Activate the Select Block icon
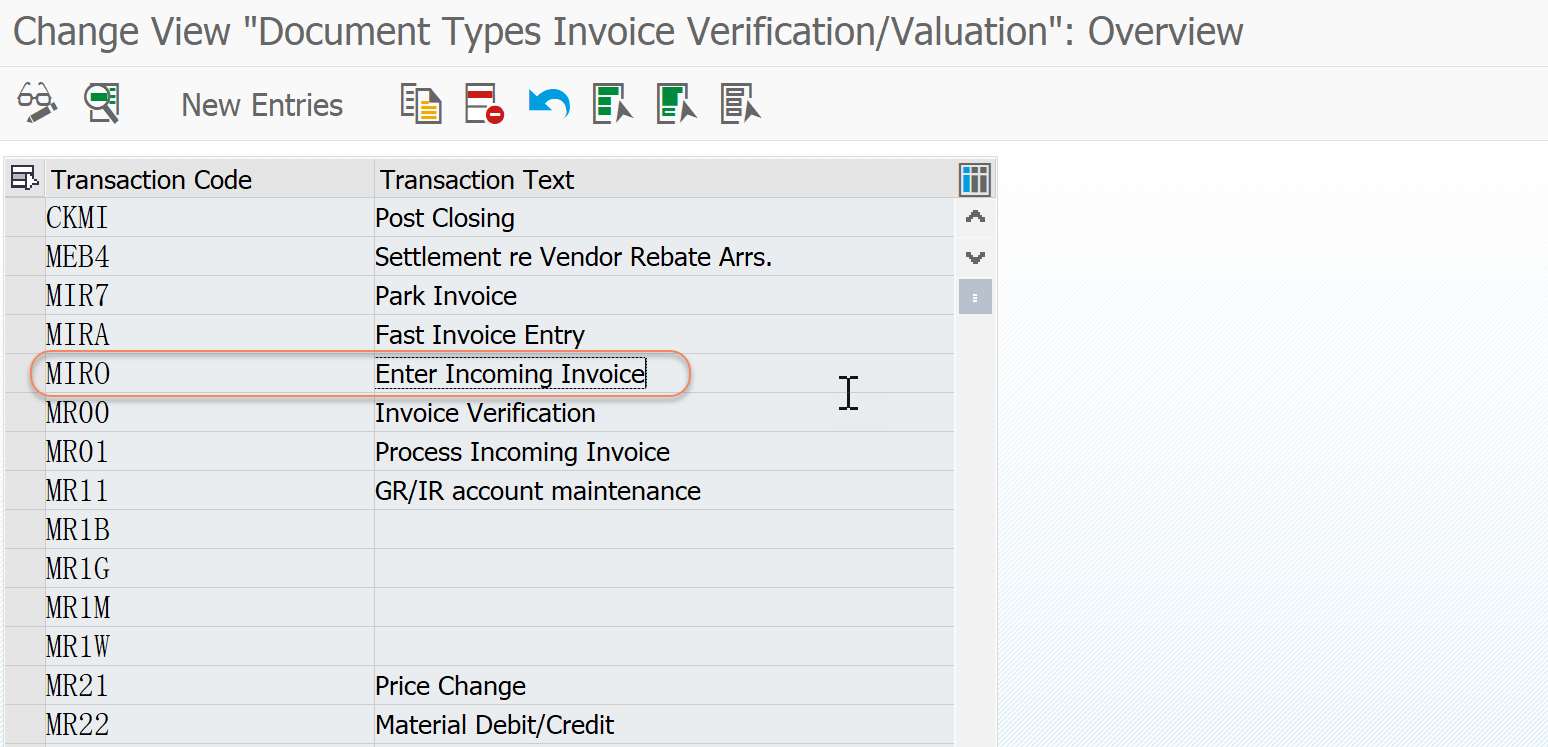 click(676, 103)
